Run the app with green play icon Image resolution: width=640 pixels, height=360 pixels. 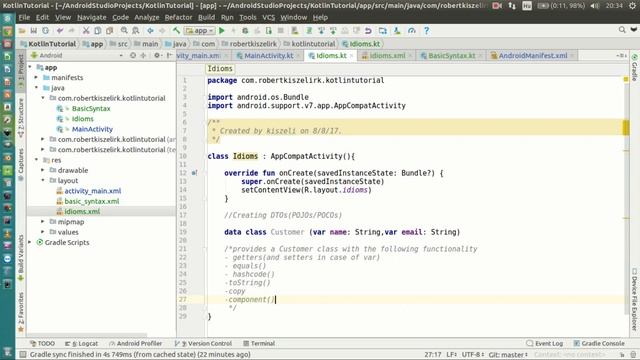222,31
